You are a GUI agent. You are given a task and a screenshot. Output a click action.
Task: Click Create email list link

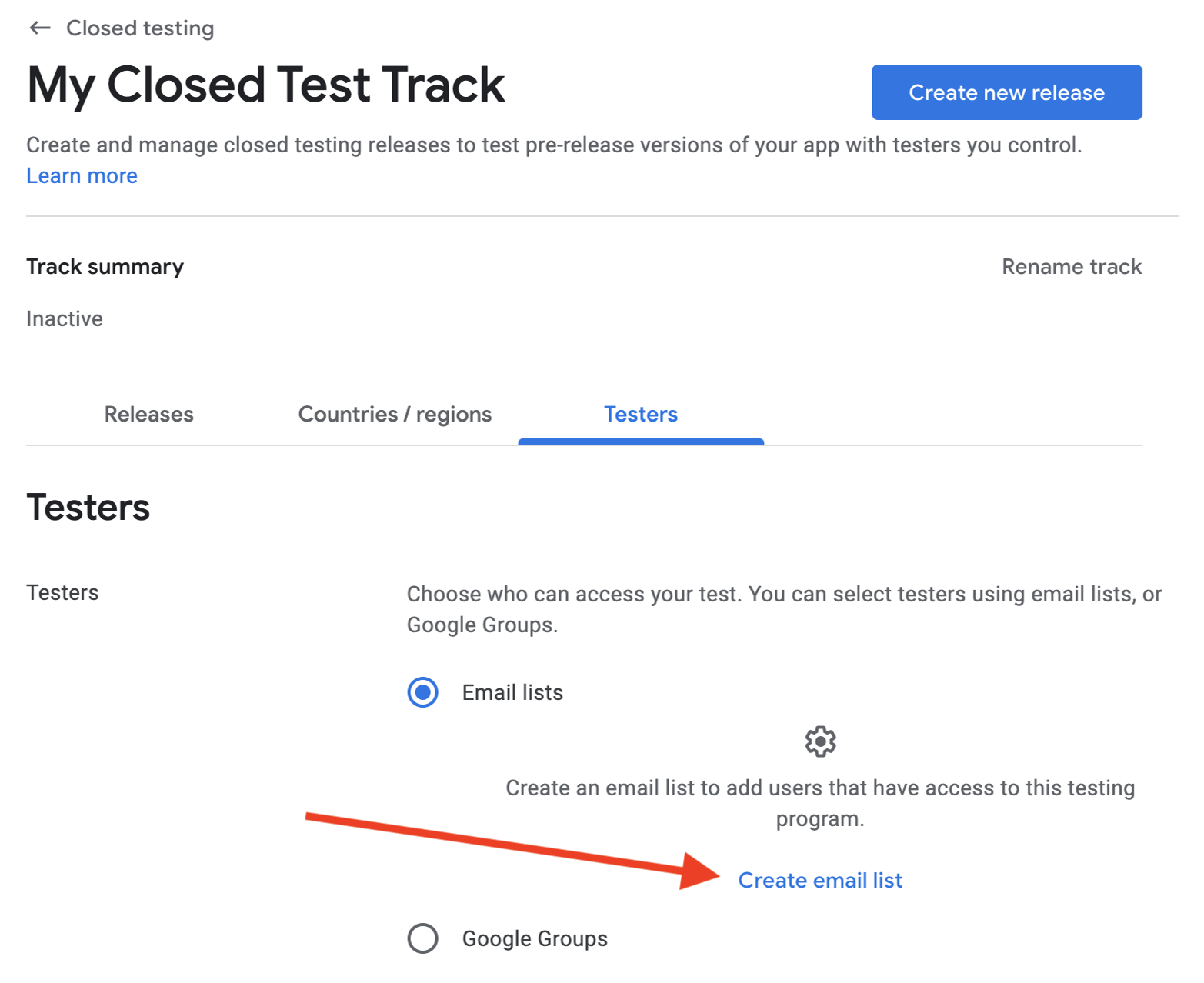point(820,881)
